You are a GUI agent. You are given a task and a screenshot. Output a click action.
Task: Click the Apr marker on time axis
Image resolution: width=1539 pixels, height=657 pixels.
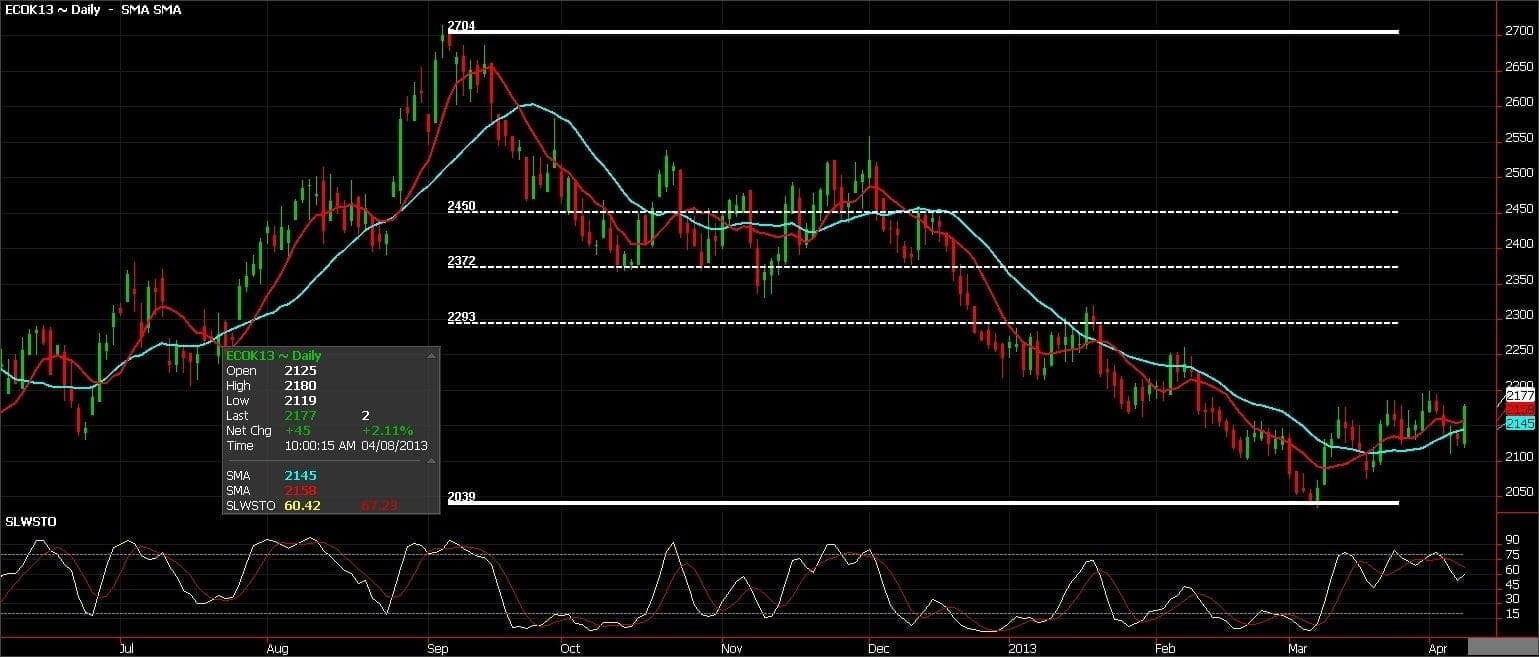click(1436, 648)
